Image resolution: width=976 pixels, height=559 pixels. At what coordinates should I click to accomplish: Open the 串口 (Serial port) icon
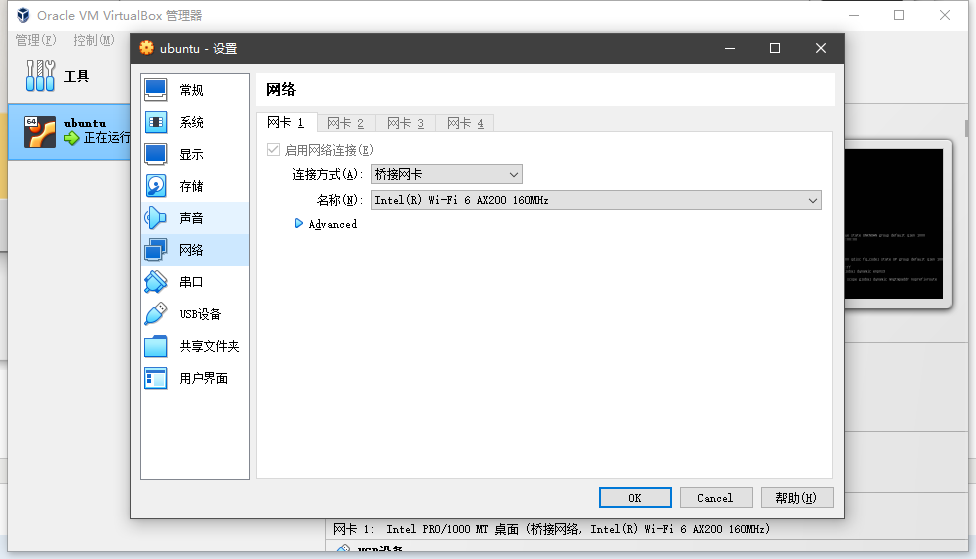(x=156, y=282)
